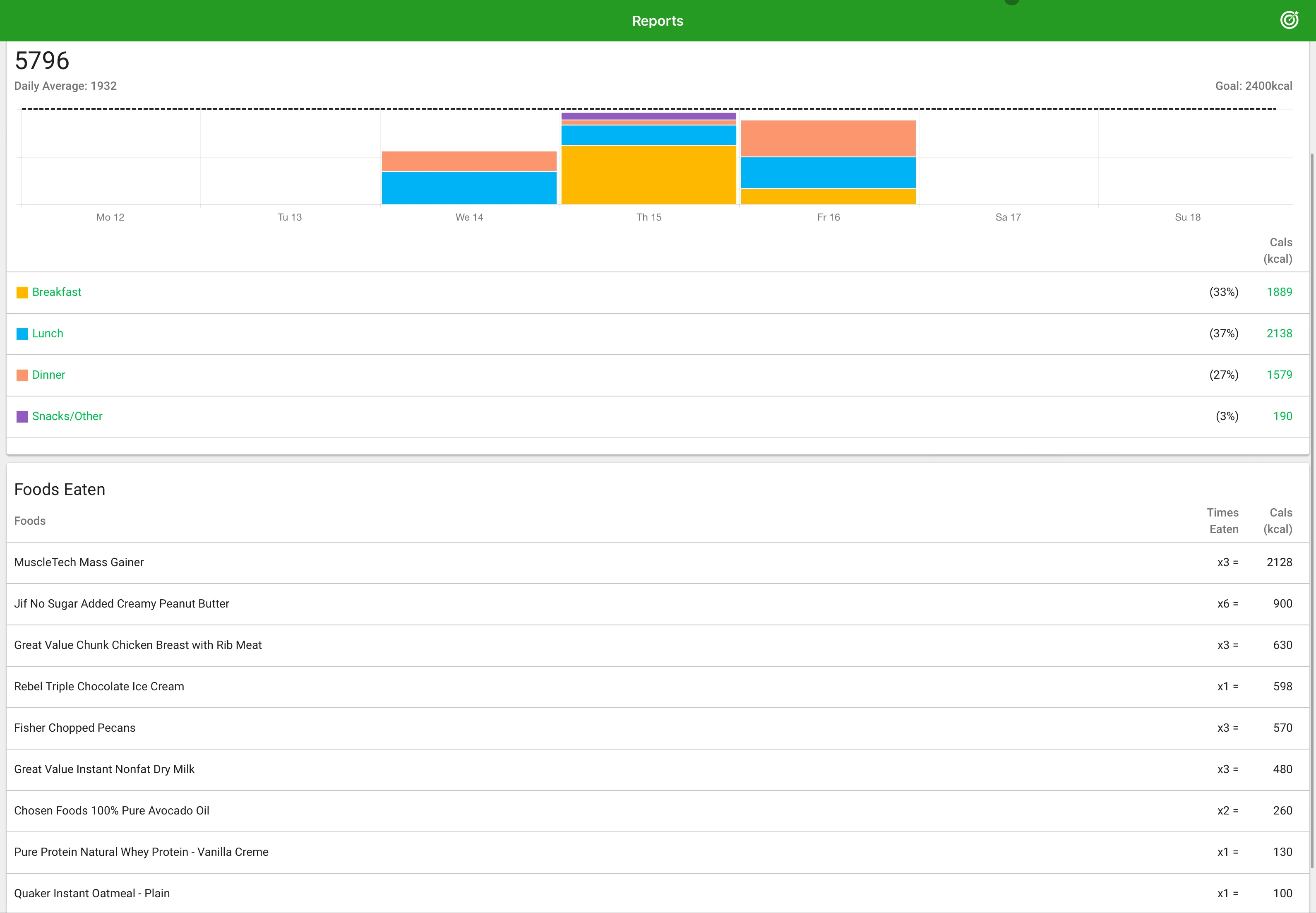Click the orange Dinner legend swatch
The image size is (1316, 913).
click(x=22, y=375)
